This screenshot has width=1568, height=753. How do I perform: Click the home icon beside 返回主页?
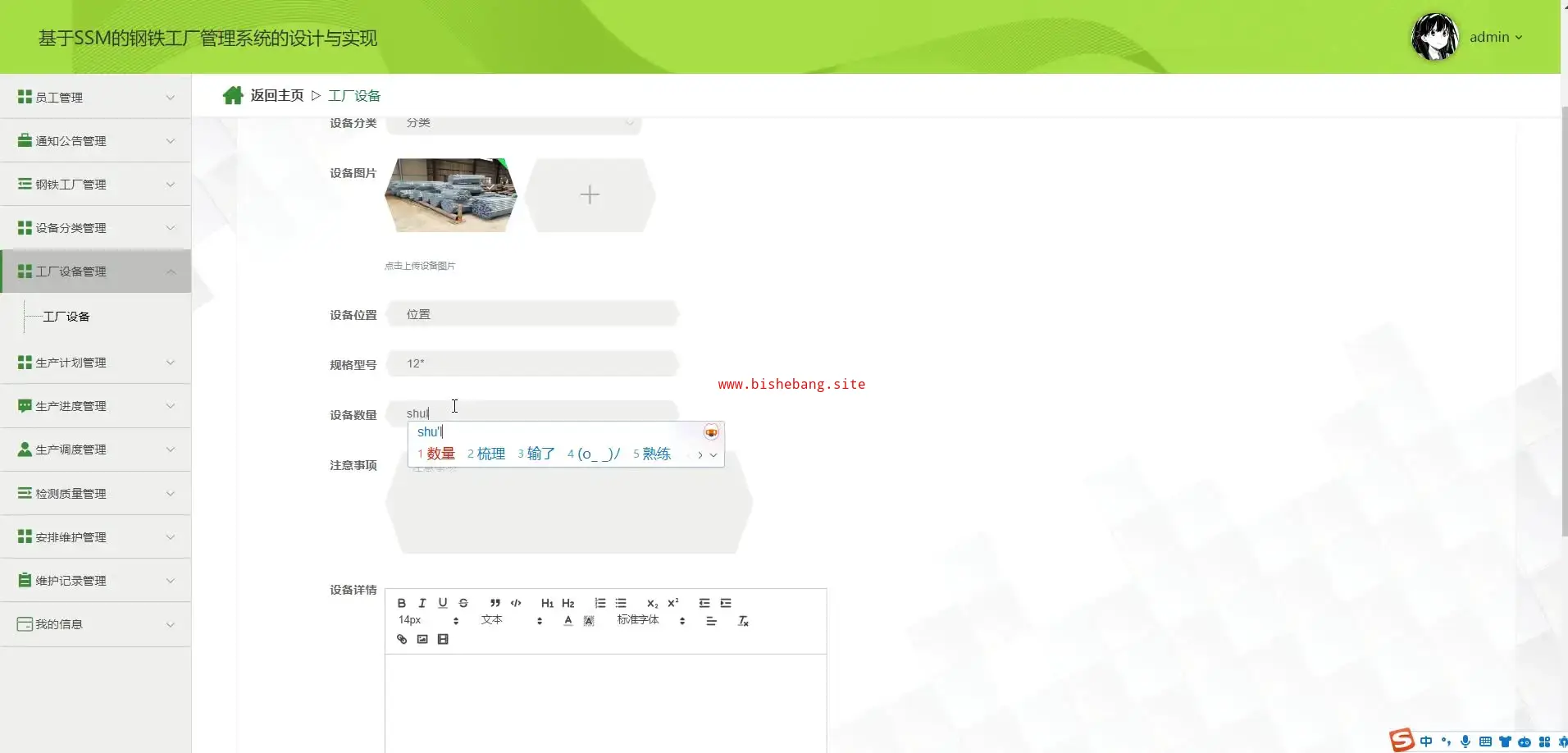pos(233,95)
